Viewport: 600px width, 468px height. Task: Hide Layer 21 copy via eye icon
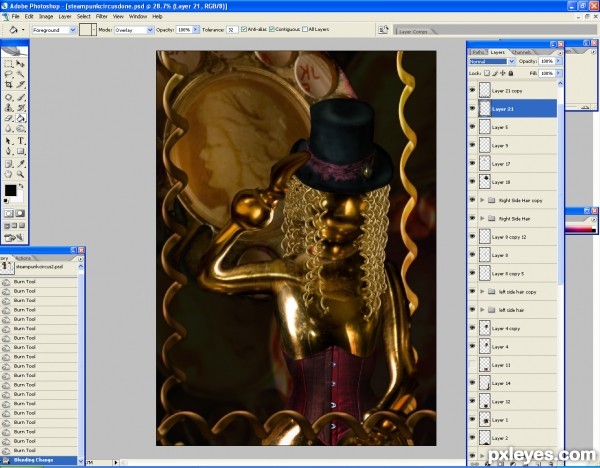[473, 90]
